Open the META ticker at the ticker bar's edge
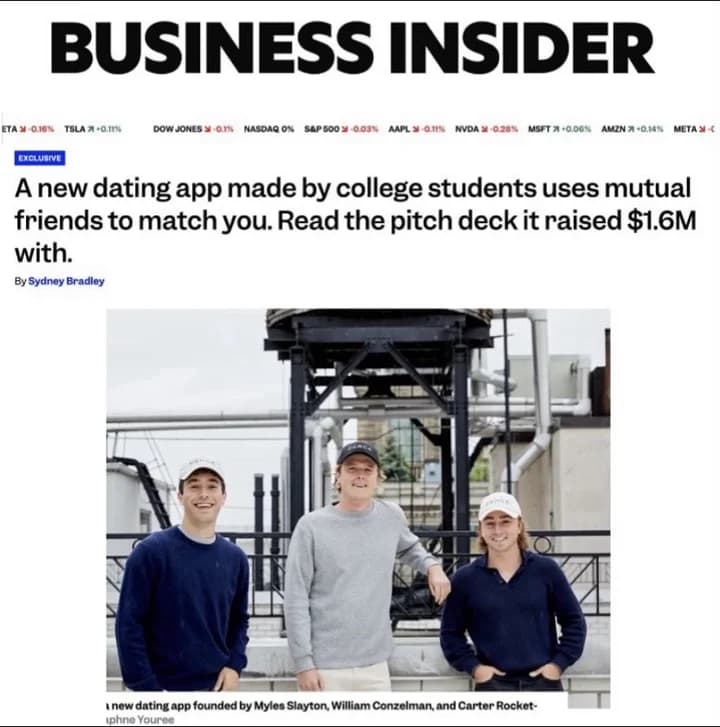The height and width of the screenshot is (727, 720). click(686, 129)
